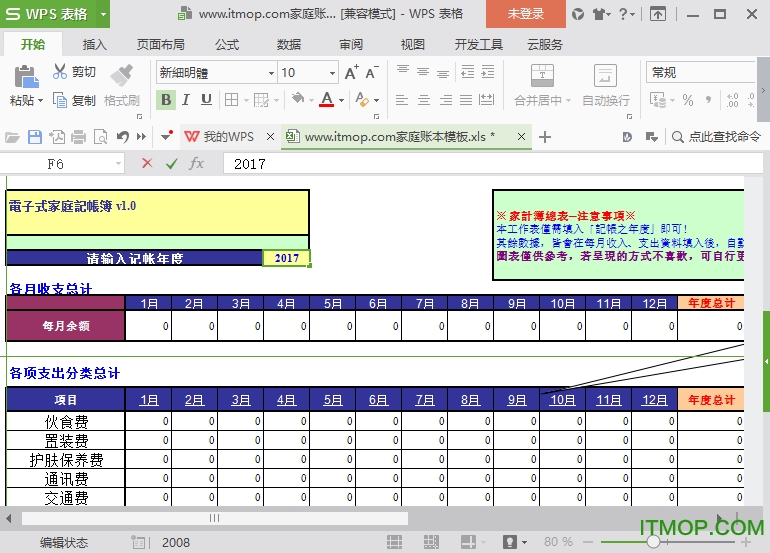Screen dimensions: 770x553
Task: Click Merge and Center 合并居中
Action: 542,85
